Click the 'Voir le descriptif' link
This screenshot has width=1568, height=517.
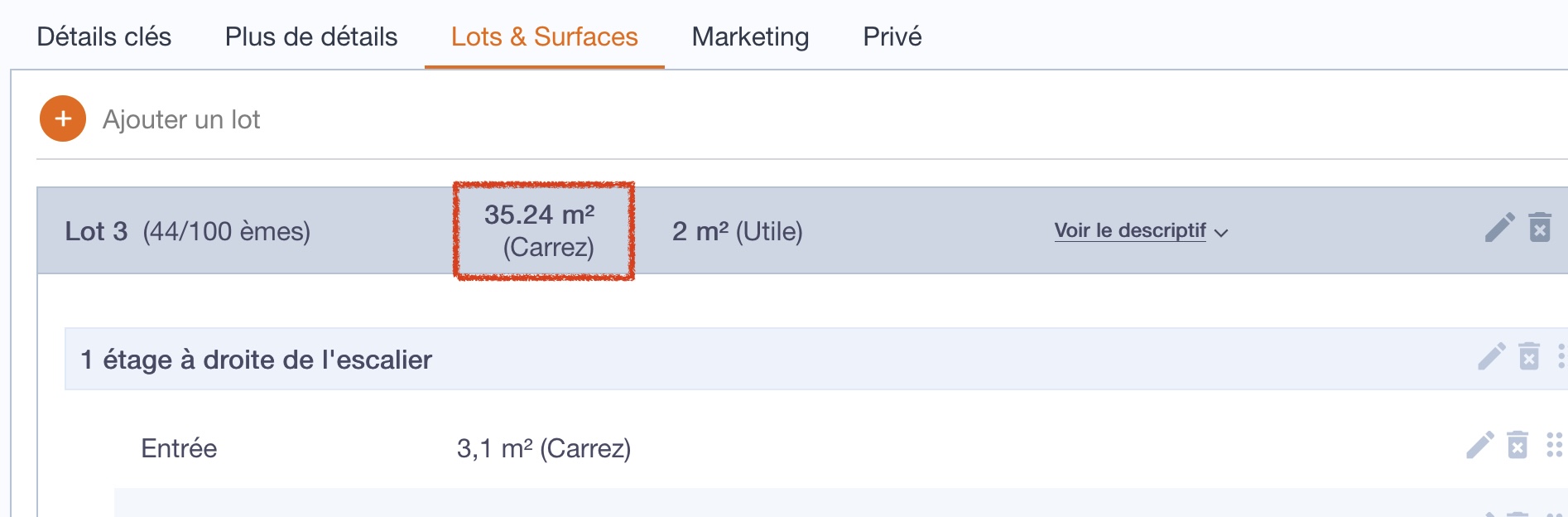point(1129,230)
